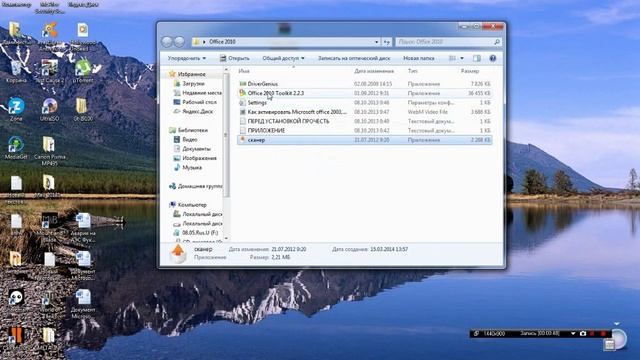Screen dimensions: 640x360
Task: Click the Office 2010 address bar path
Action: [x=222, y=42]
